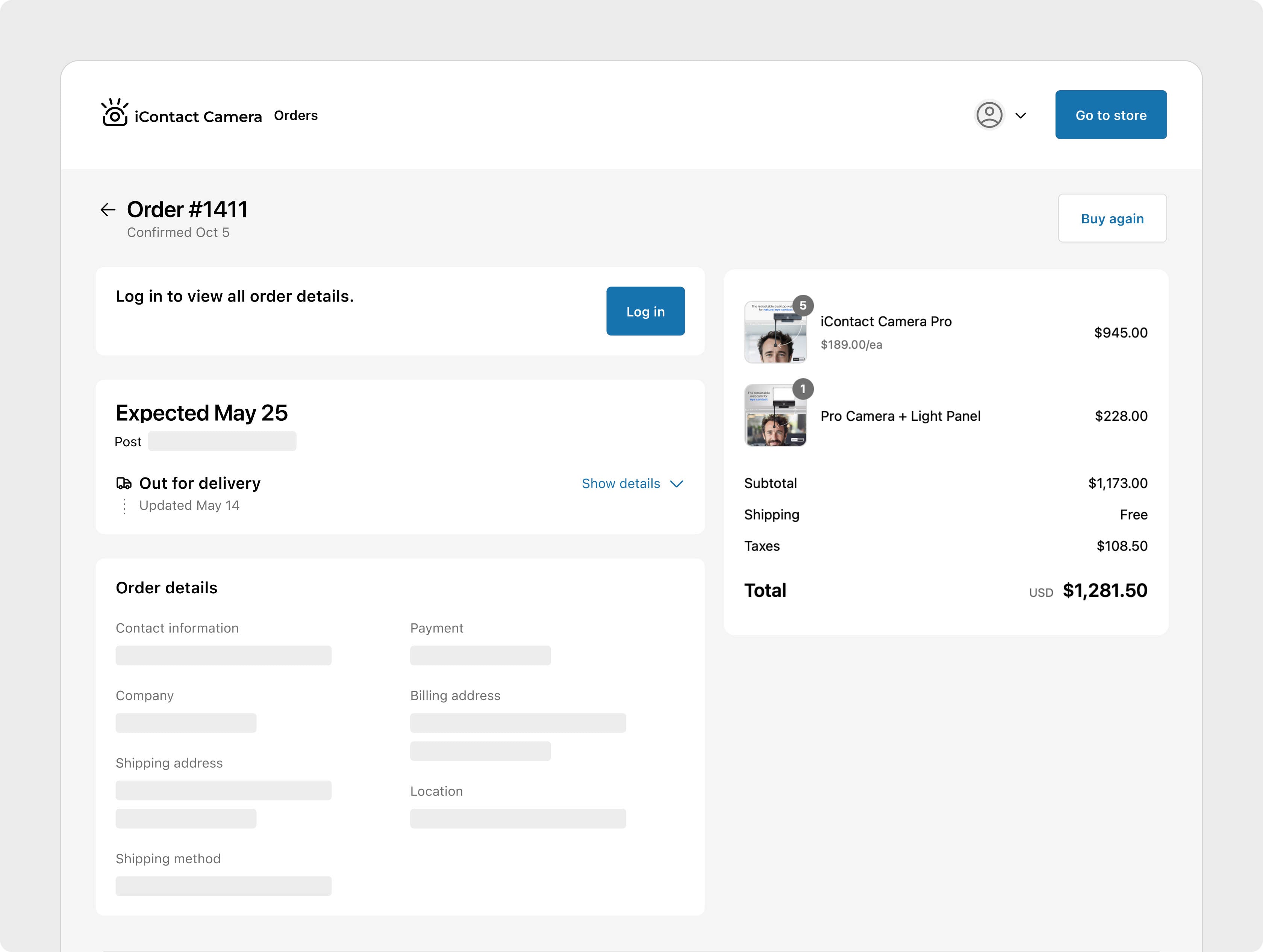Expand Show details for delivery status
The image size is (1263, 952).
pos(621,484)
